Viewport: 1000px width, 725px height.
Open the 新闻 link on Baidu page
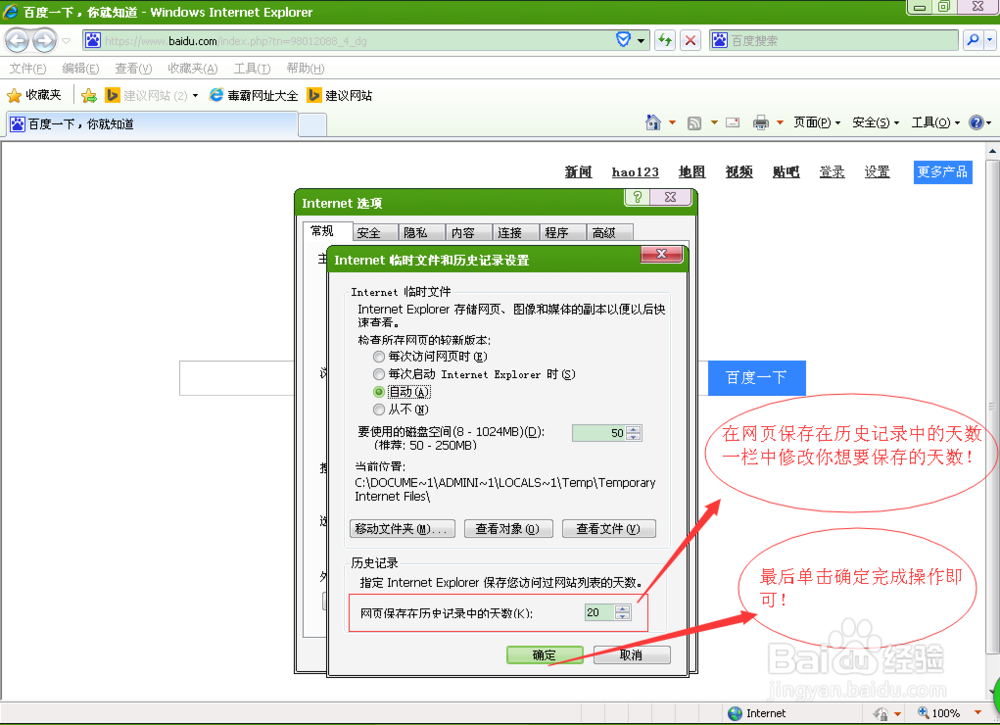tap(578, 172)
